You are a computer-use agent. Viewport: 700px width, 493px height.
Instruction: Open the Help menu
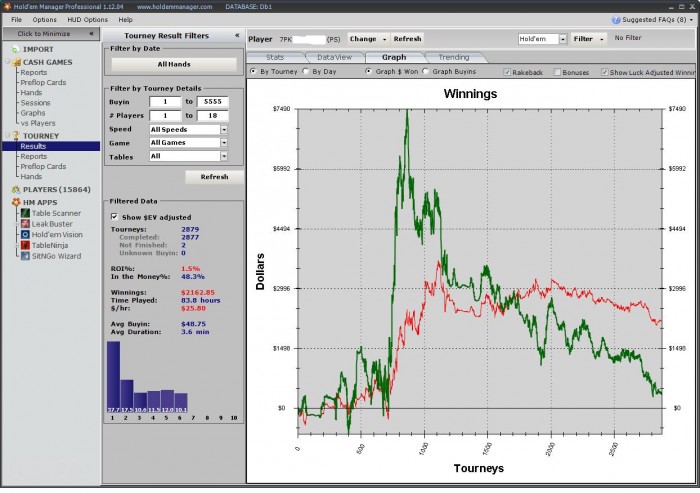pyautogui.click(x=125, y=20)
